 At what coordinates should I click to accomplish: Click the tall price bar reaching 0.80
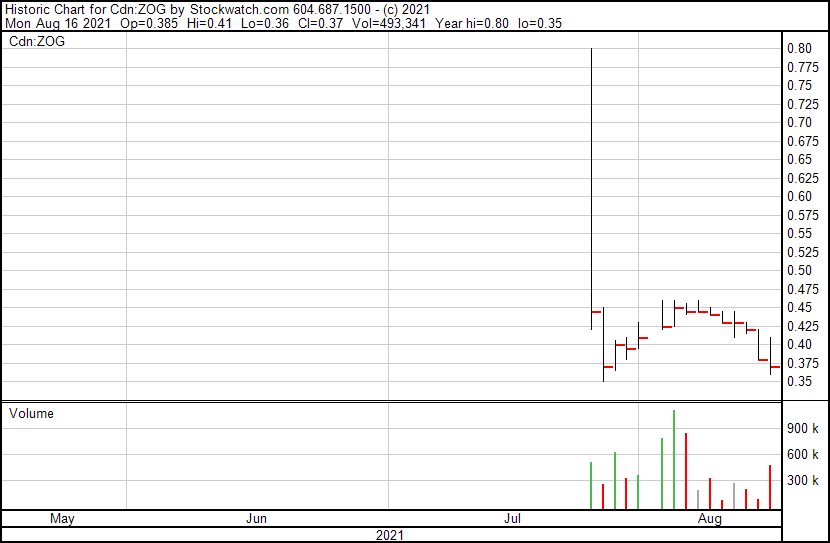pyautogui.click(x=592, y=189)
